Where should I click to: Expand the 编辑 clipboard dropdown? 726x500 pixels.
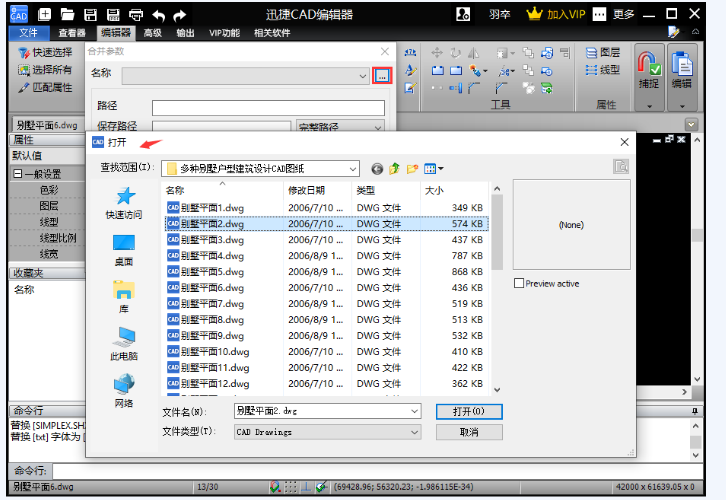click(682, 106)
